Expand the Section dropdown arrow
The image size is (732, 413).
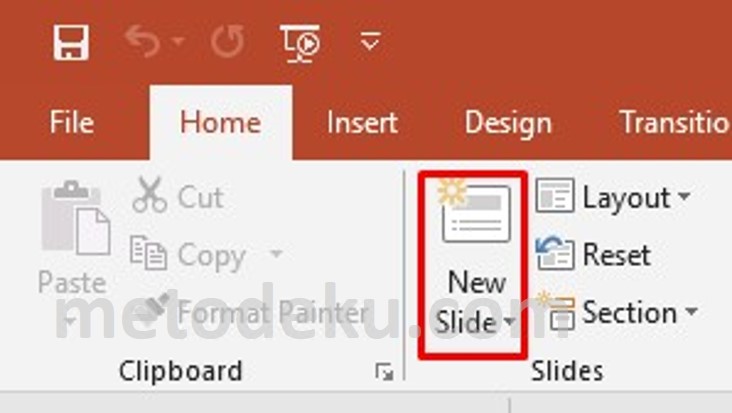pos(691,311)
